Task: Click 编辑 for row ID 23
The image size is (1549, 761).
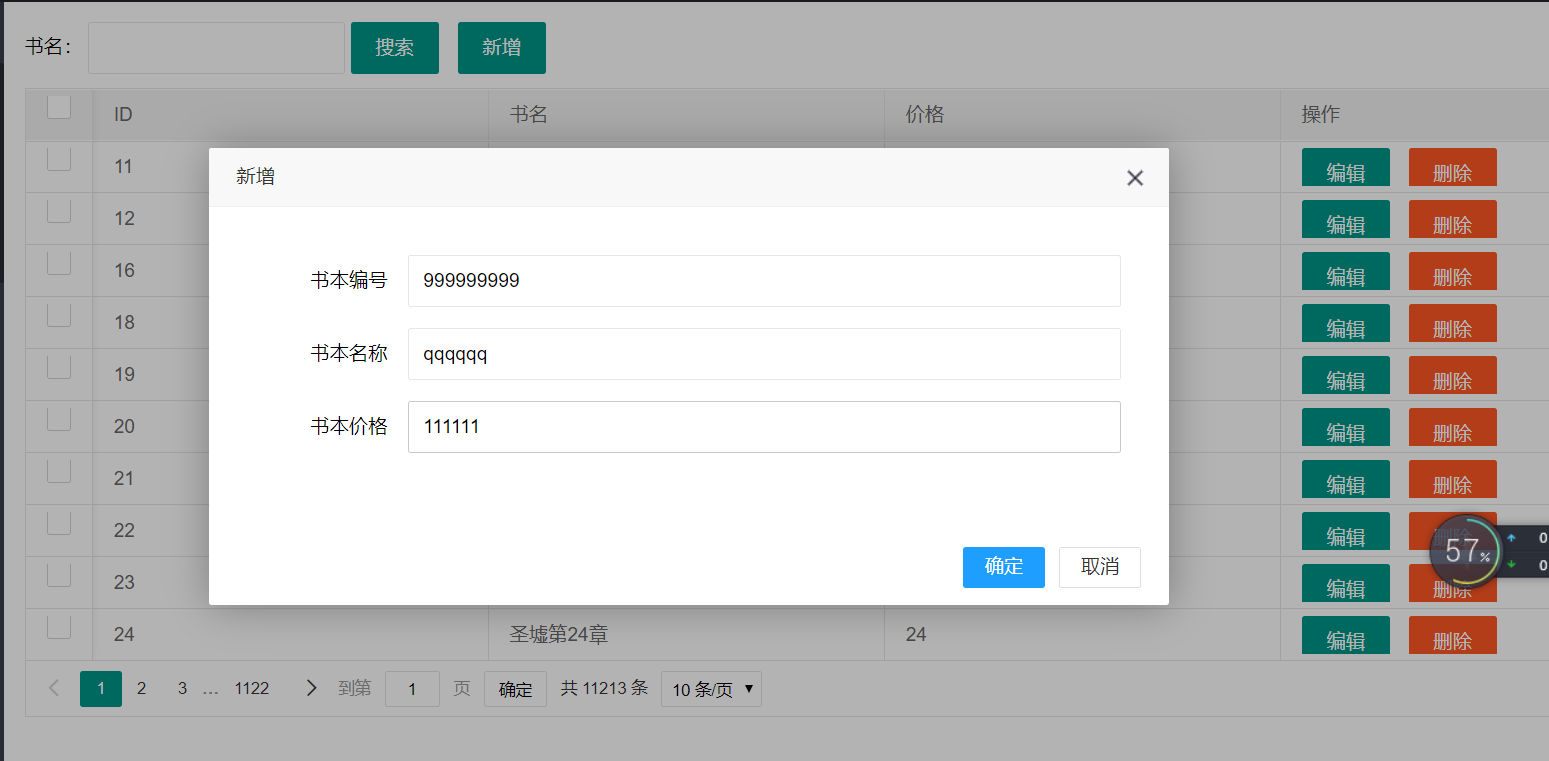Action: (x=1346, y=583)
